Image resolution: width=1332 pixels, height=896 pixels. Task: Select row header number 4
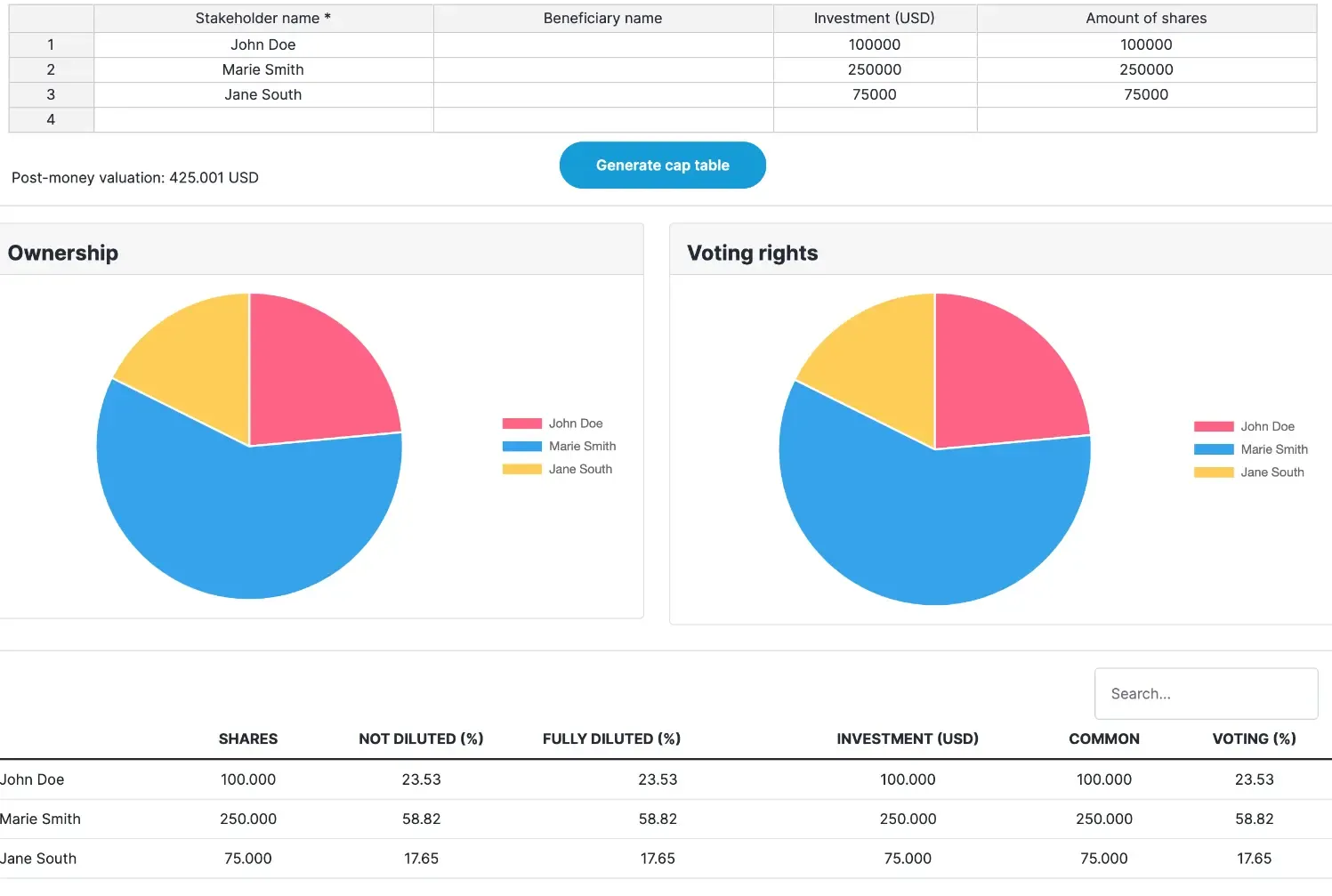click(51, 120)
